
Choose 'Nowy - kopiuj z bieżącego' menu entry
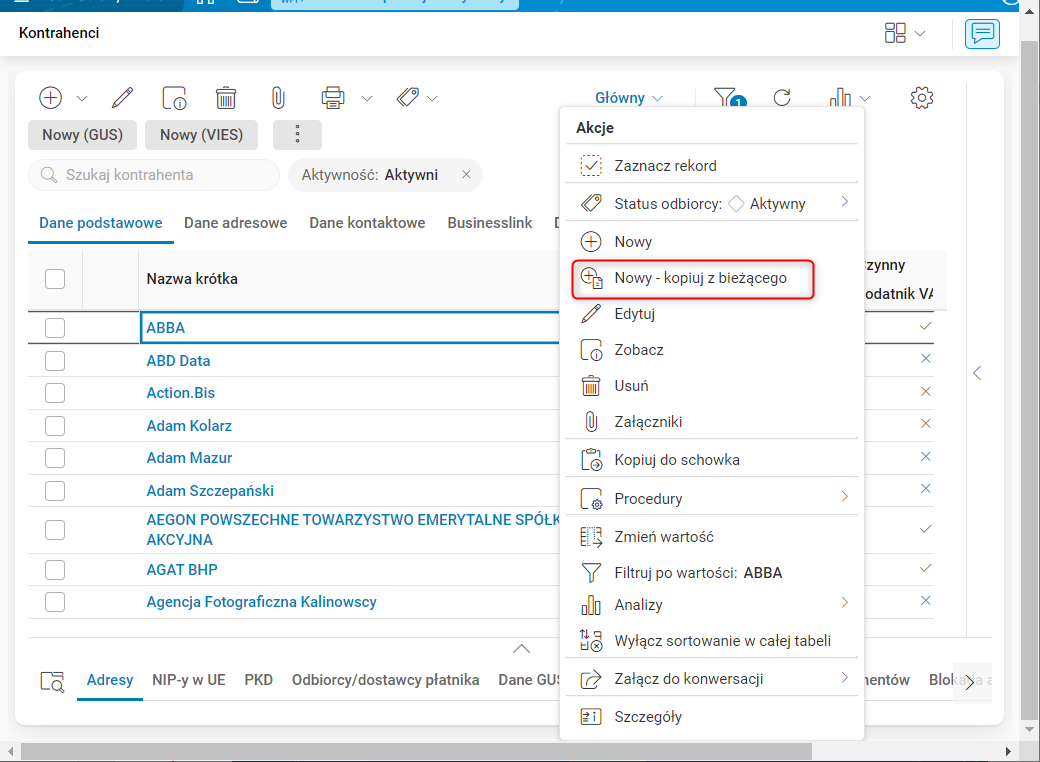click(x=700, y=278)
